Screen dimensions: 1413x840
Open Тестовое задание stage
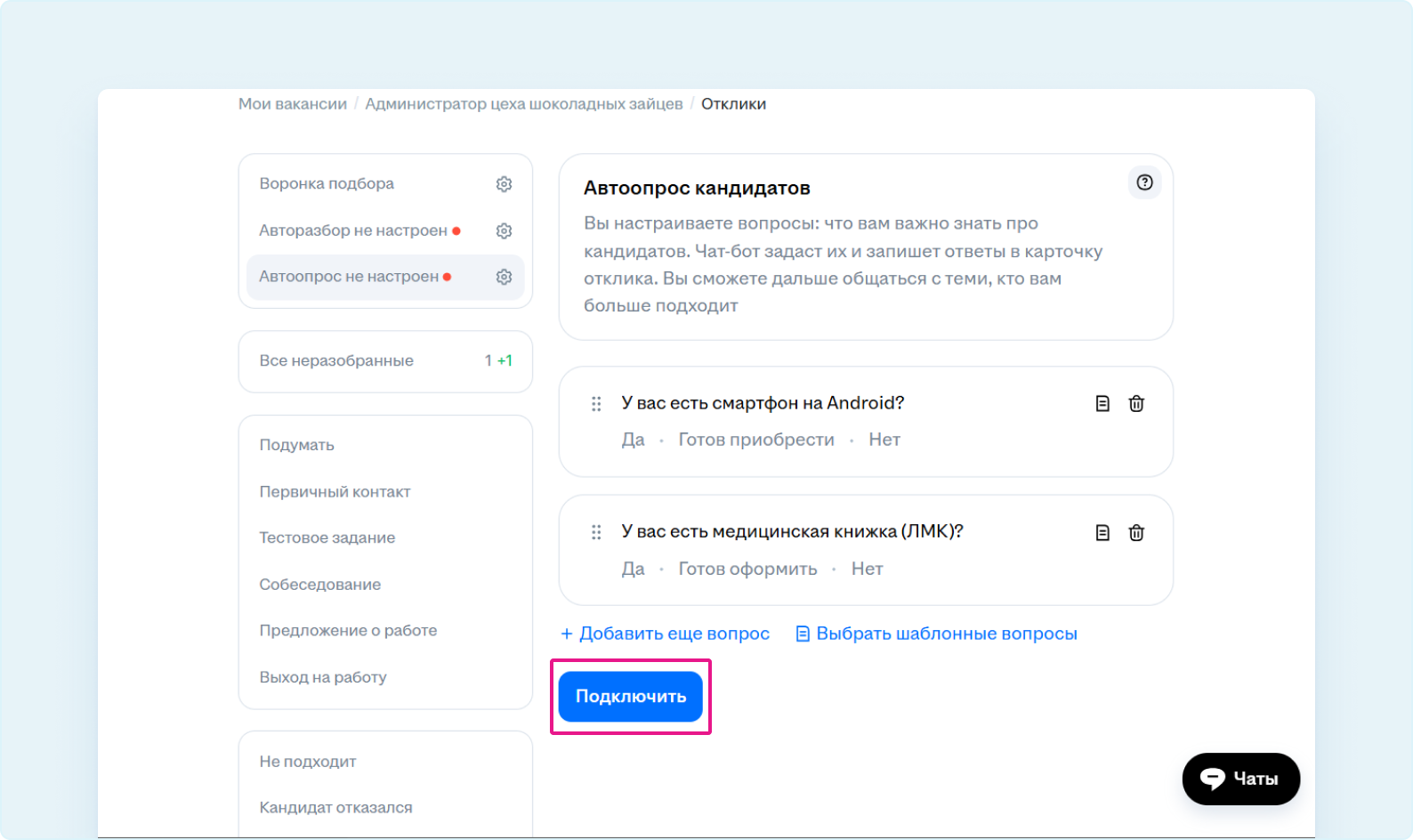[x=327, y=537]
